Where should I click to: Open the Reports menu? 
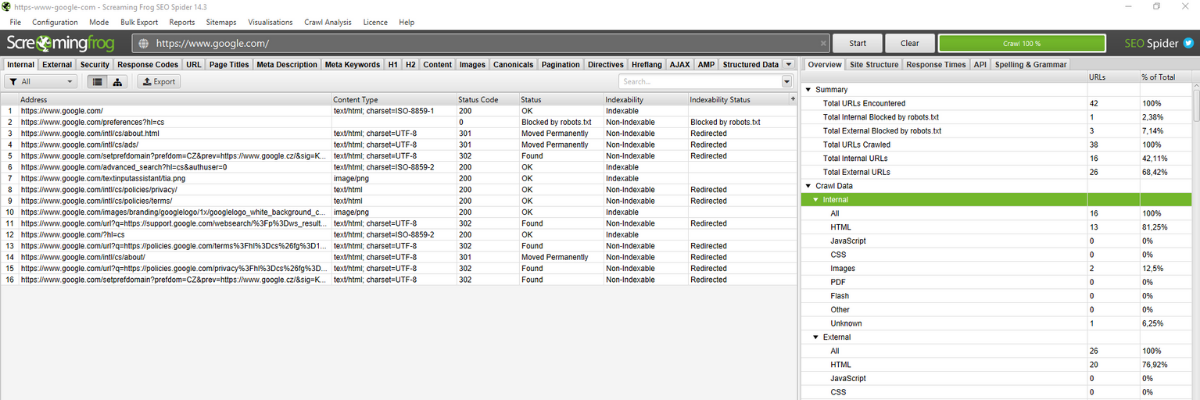pos(182,21)
